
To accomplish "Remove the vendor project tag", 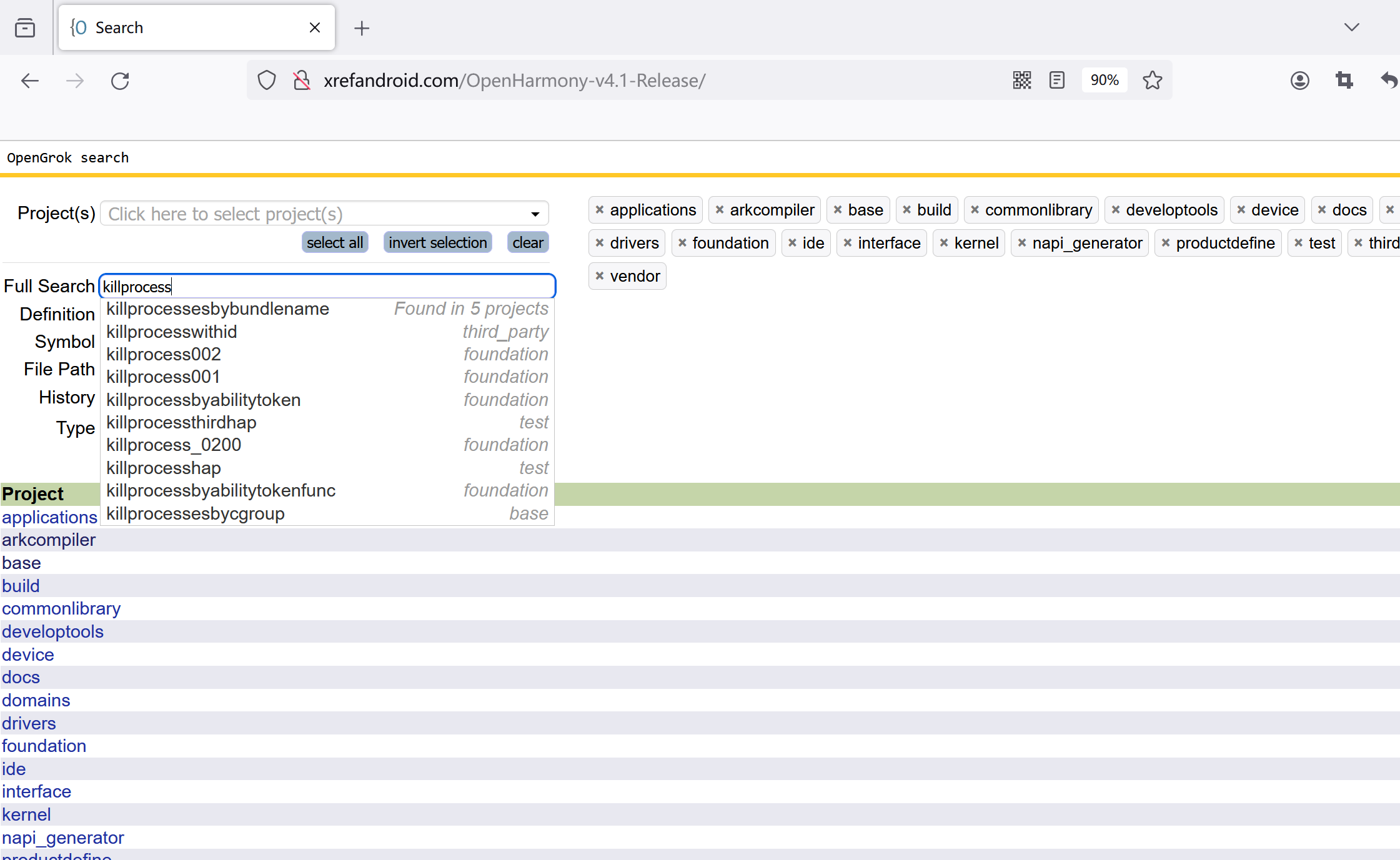I will click(600, 276).
